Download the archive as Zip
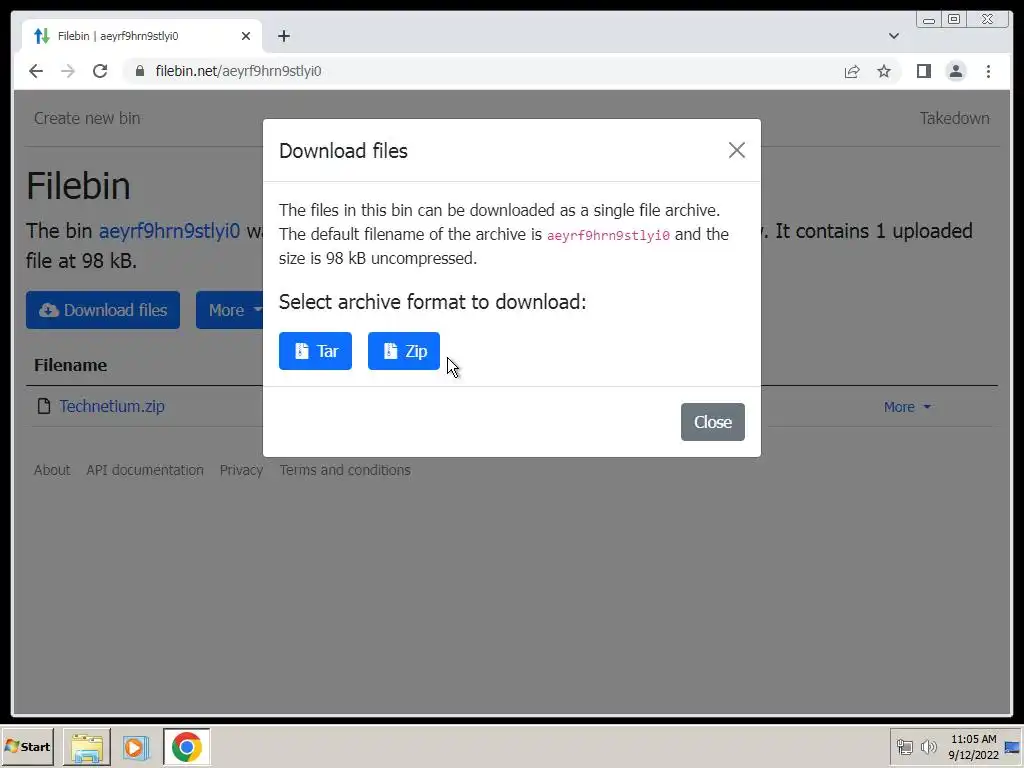Viewport: 1024px width, 768px height. (404, 351)
